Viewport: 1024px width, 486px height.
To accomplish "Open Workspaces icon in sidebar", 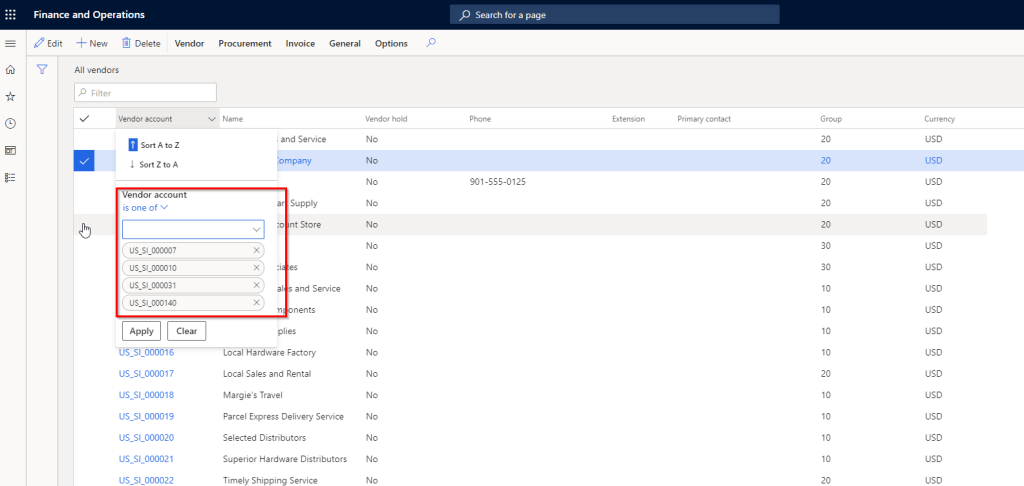I will (x=11, y=150).
